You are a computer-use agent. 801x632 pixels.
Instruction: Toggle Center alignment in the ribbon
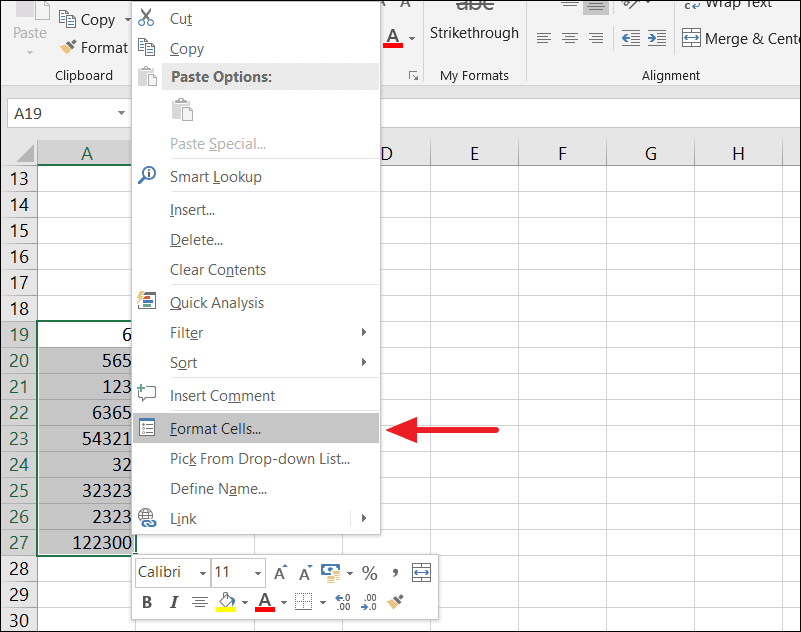(569, 38)
